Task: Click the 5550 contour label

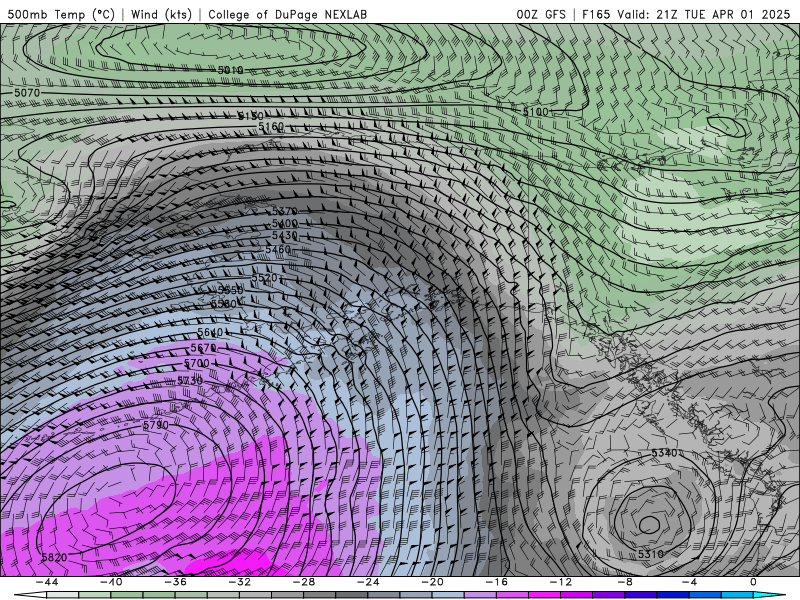Action: pyautogui.click(x=231, y=290)
